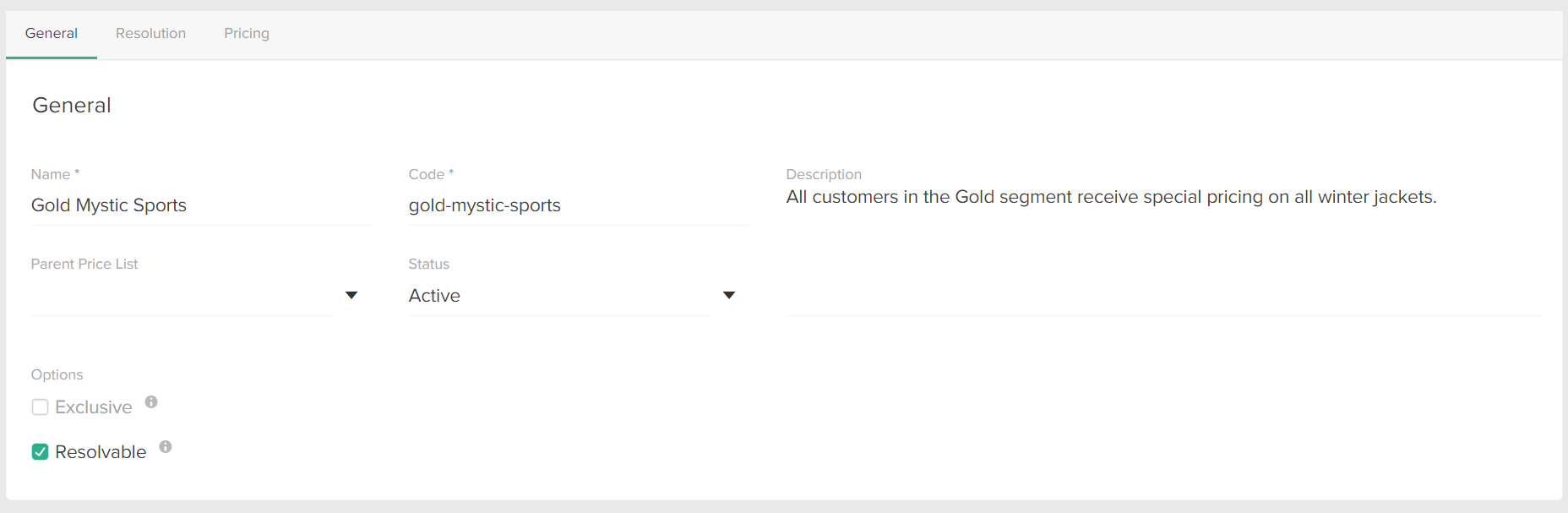
Task: Click the Name field containing Gold Mystic Sports
Action: (200, 205)
